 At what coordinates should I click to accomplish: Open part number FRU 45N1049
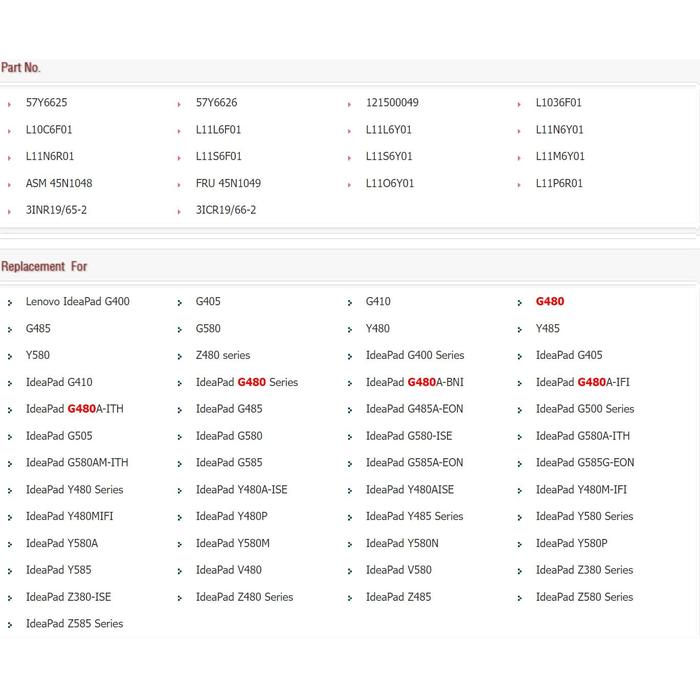click(x=228, y=184)
